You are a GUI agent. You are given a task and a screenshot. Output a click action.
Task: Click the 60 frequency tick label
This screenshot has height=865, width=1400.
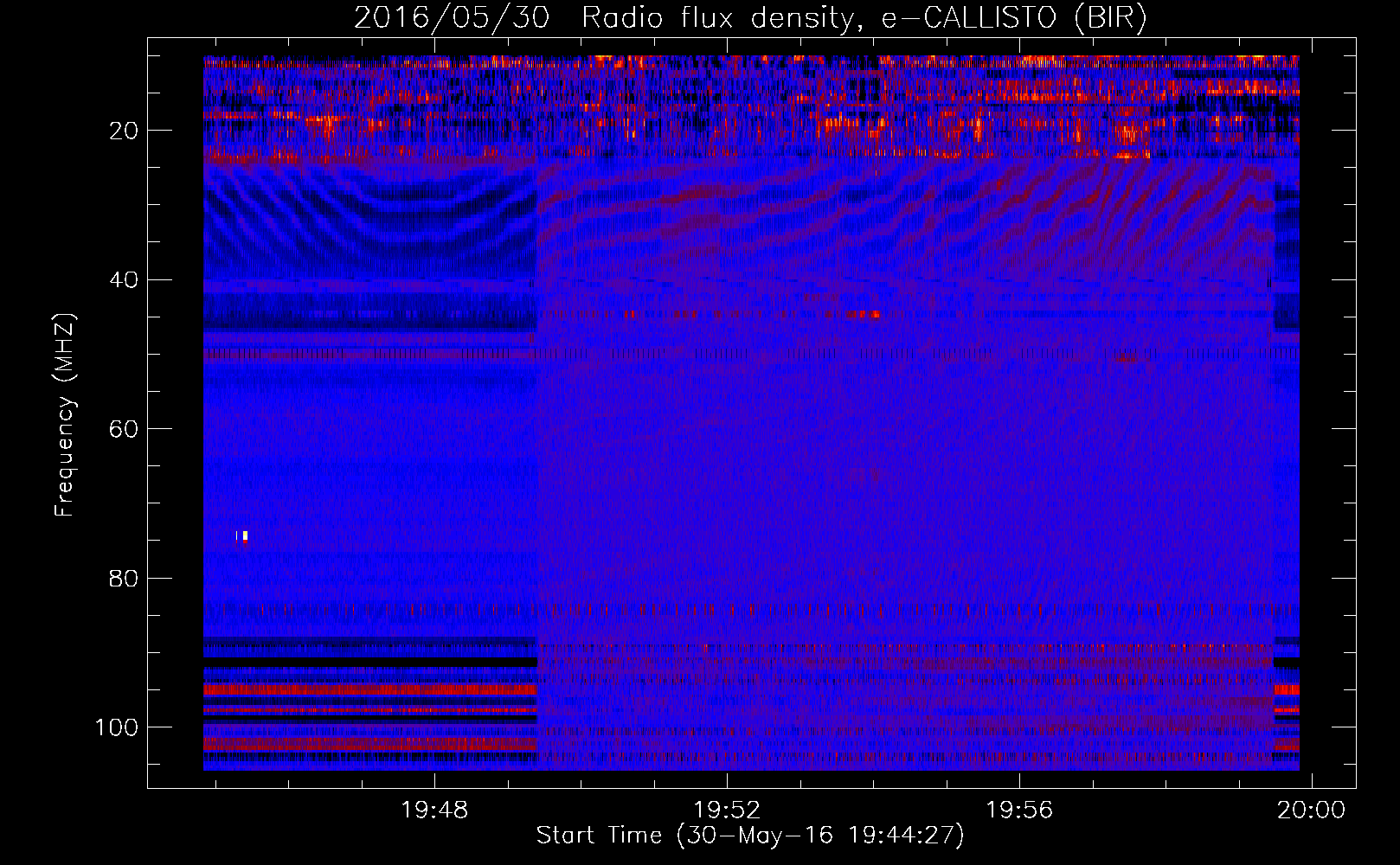124,429
